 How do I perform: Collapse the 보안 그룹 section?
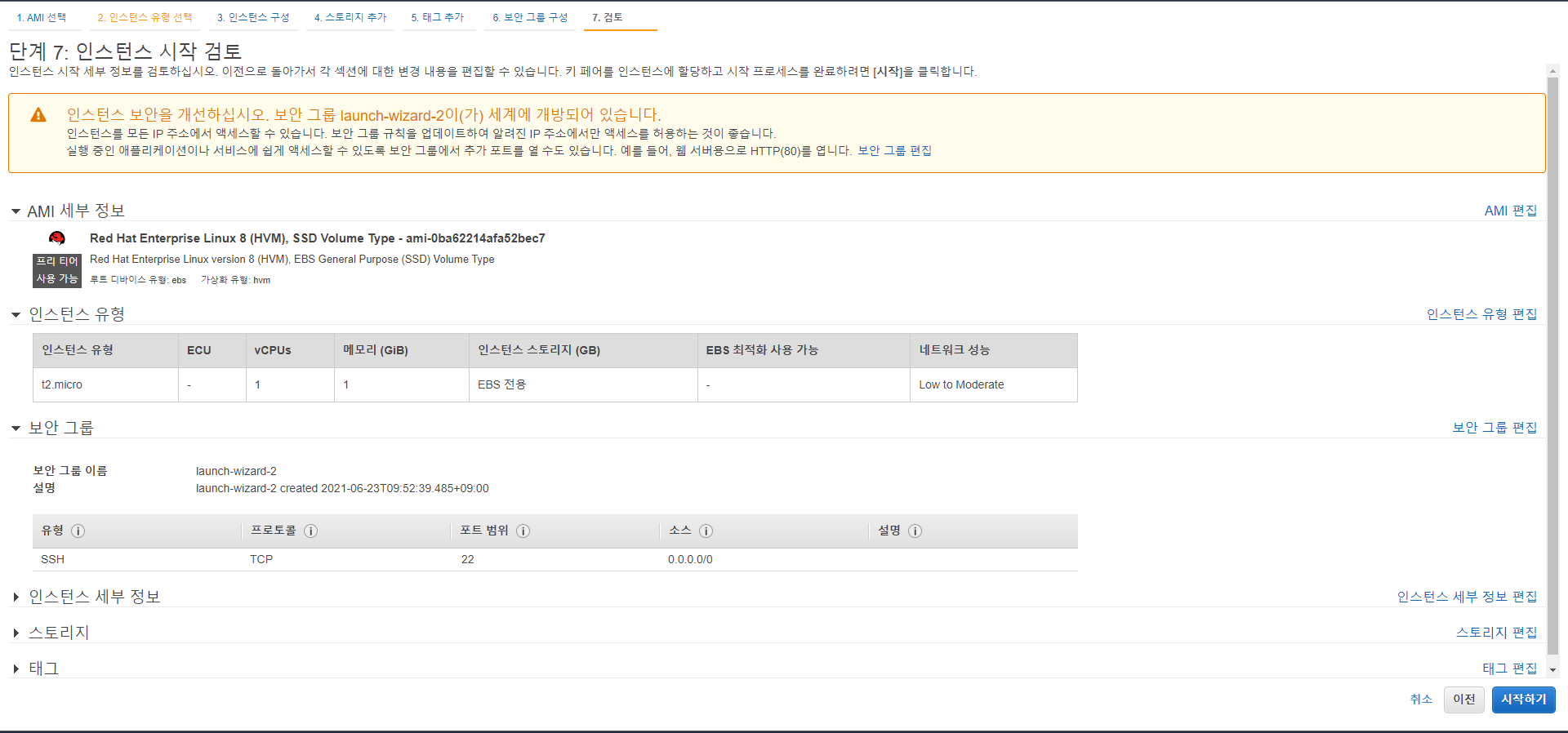pyautogui.click(x=16, y=429)
